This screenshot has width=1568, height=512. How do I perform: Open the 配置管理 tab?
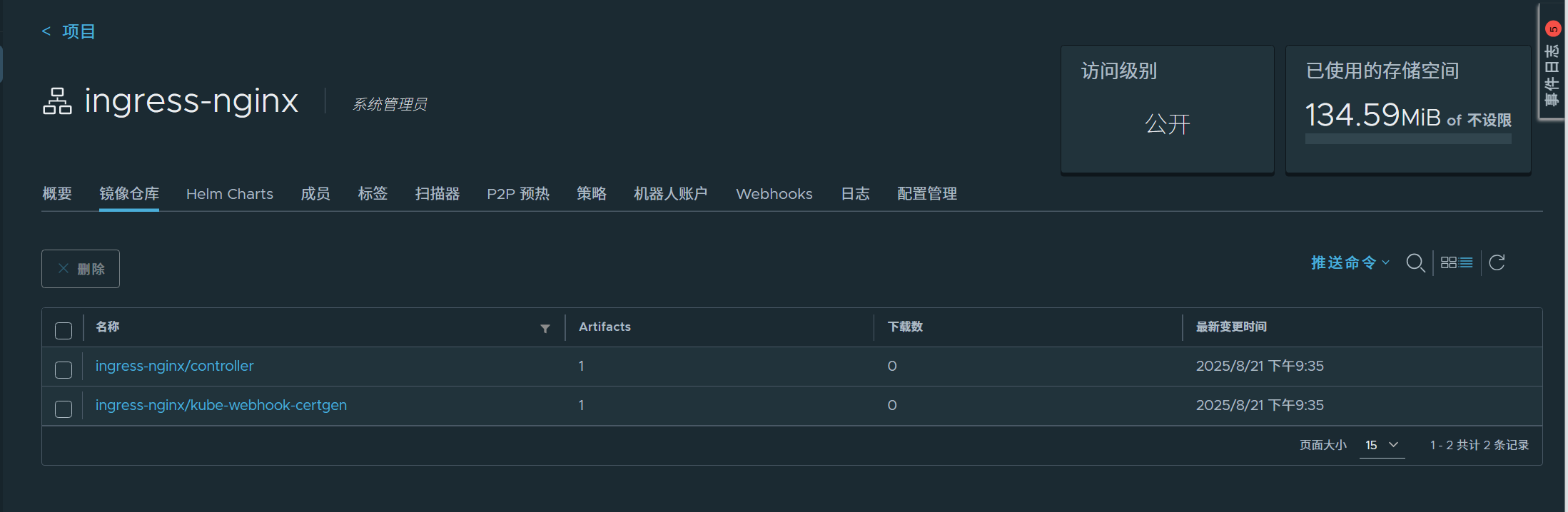point(927,194)
